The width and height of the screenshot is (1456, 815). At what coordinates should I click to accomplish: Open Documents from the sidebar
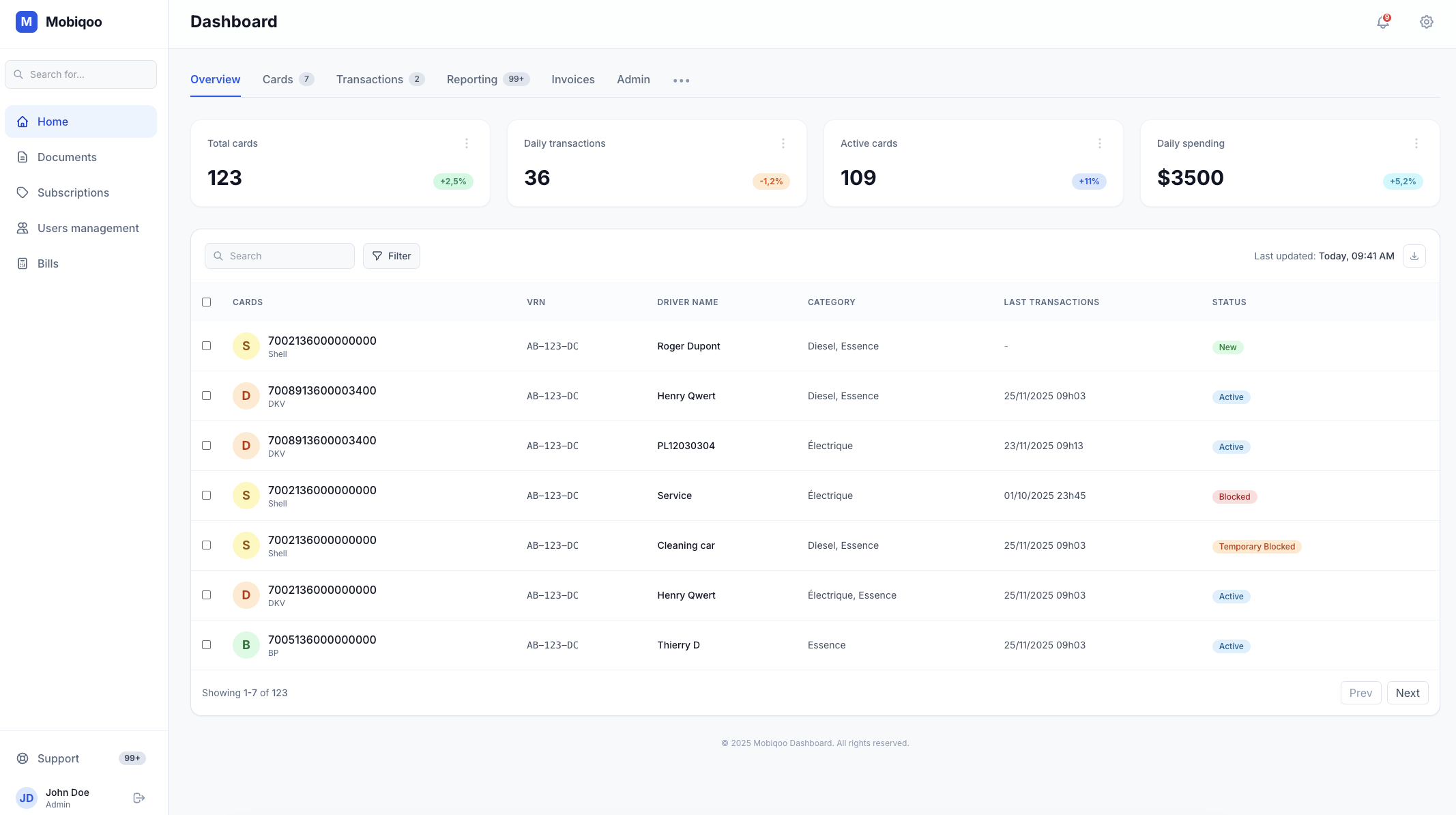pyautogui.click(x=23, y=157)
